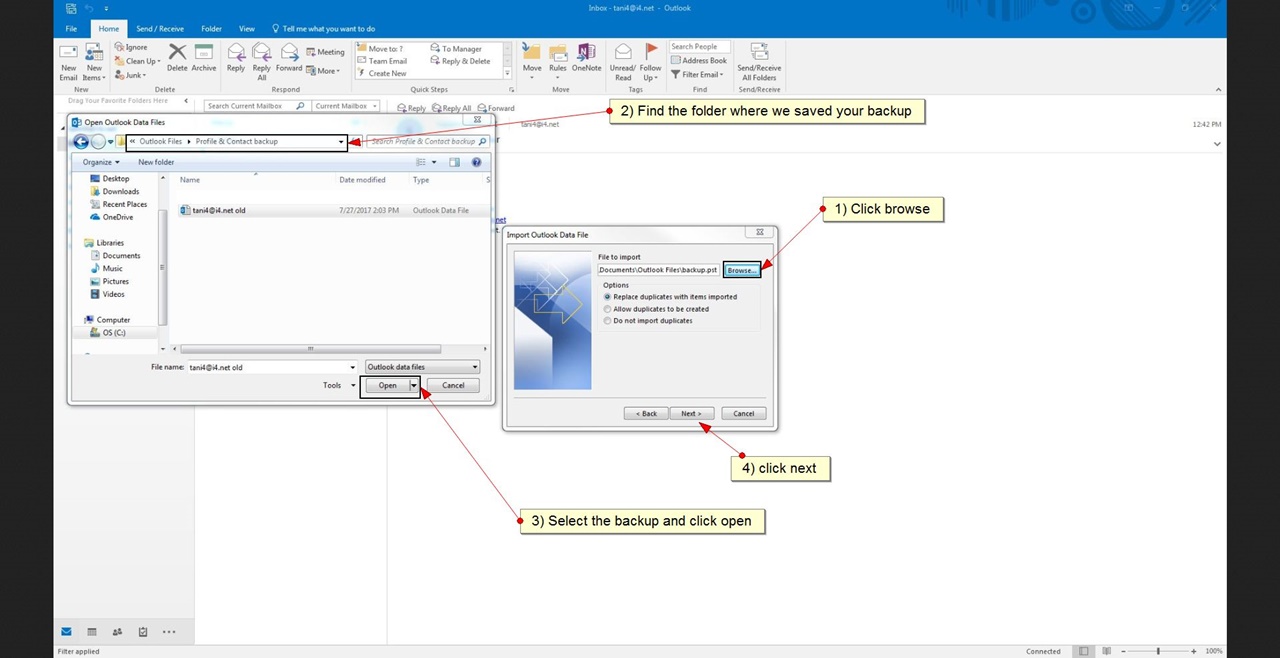
Task: Select OS (C:) drive in the navigation pane
Action: [113, 333]
